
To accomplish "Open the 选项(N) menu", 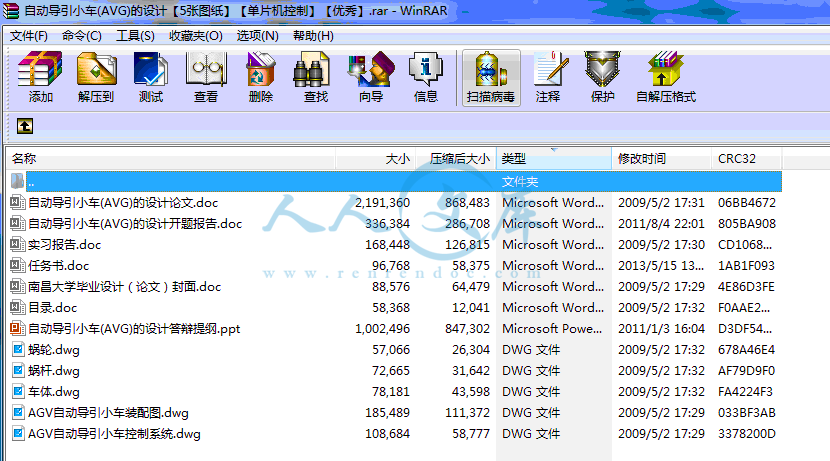I will [x=257, y=36].
